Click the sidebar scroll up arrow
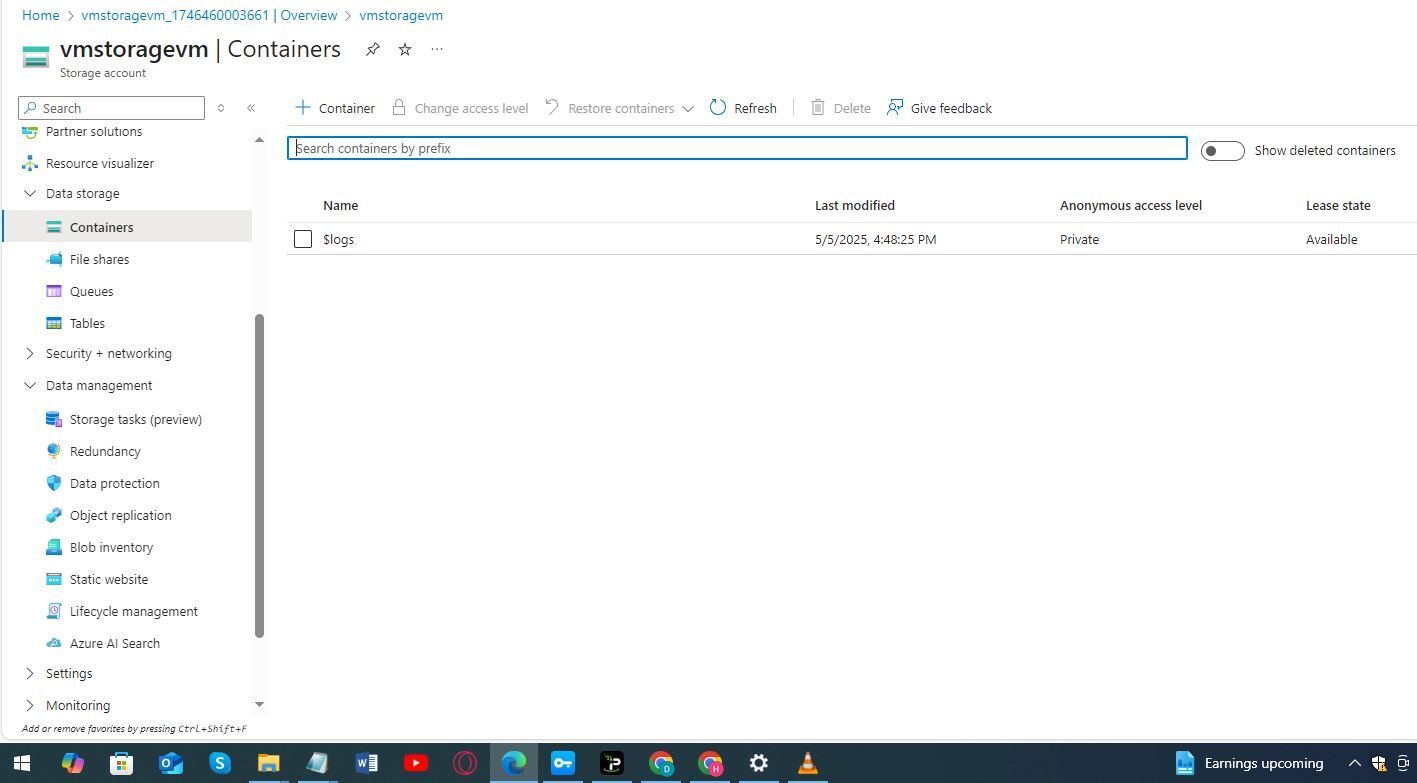The width and height of the screenshot is (1417, 783). pos(259,140)
